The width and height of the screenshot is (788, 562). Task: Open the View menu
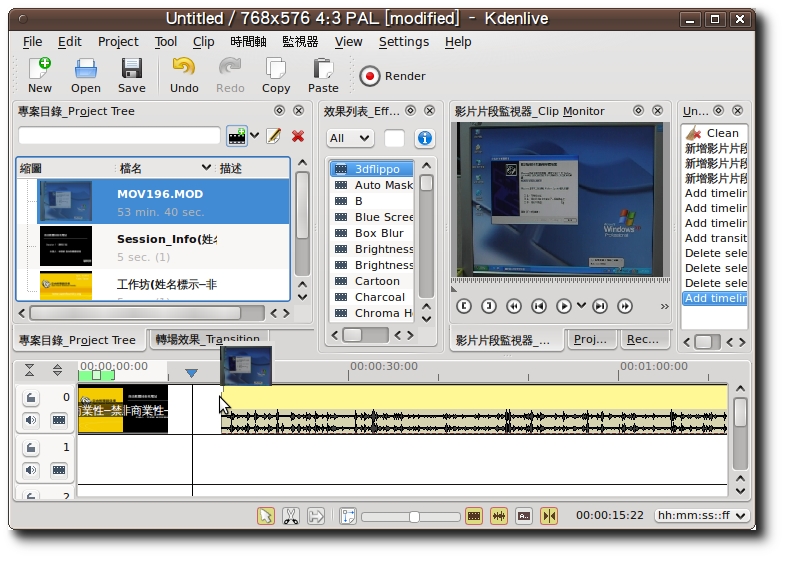[348, 42]
